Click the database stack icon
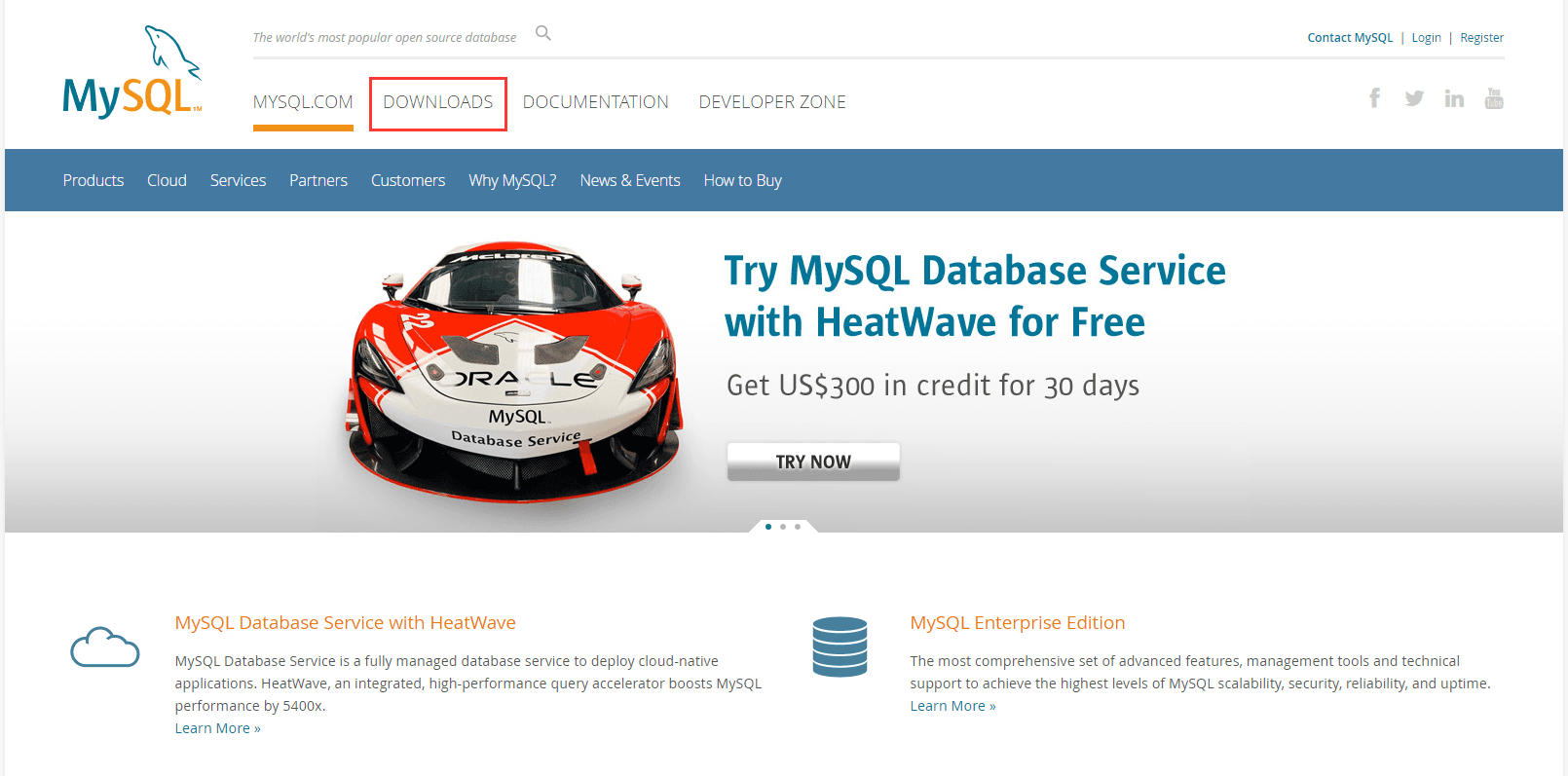This screenshot has height=776, width=1568. [x=840, y=647]
